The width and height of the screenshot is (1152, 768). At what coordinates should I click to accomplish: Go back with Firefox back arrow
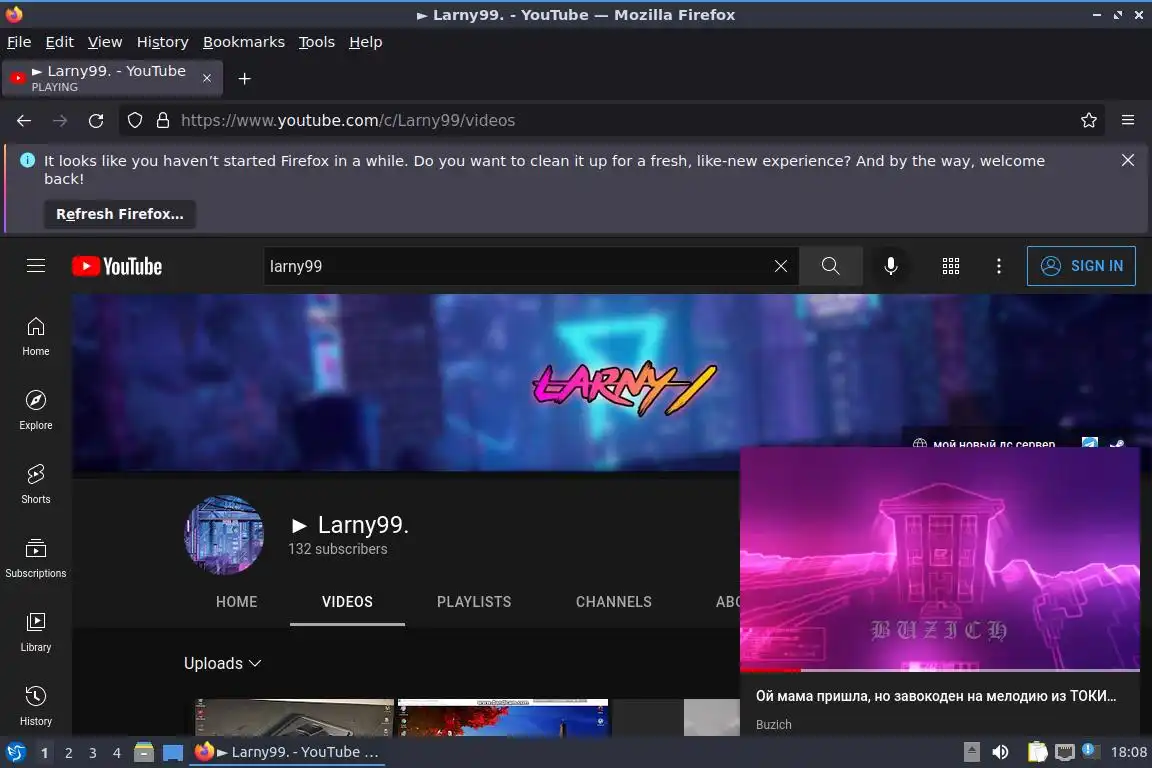pos(24,121)
